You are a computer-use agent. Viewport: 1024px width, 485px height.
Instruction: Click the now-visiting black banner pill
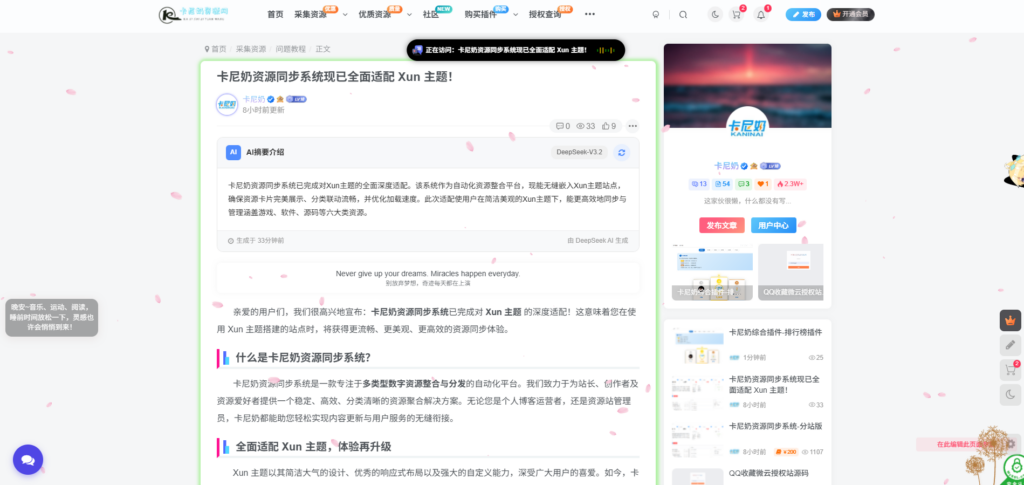(x=516, y=50)
